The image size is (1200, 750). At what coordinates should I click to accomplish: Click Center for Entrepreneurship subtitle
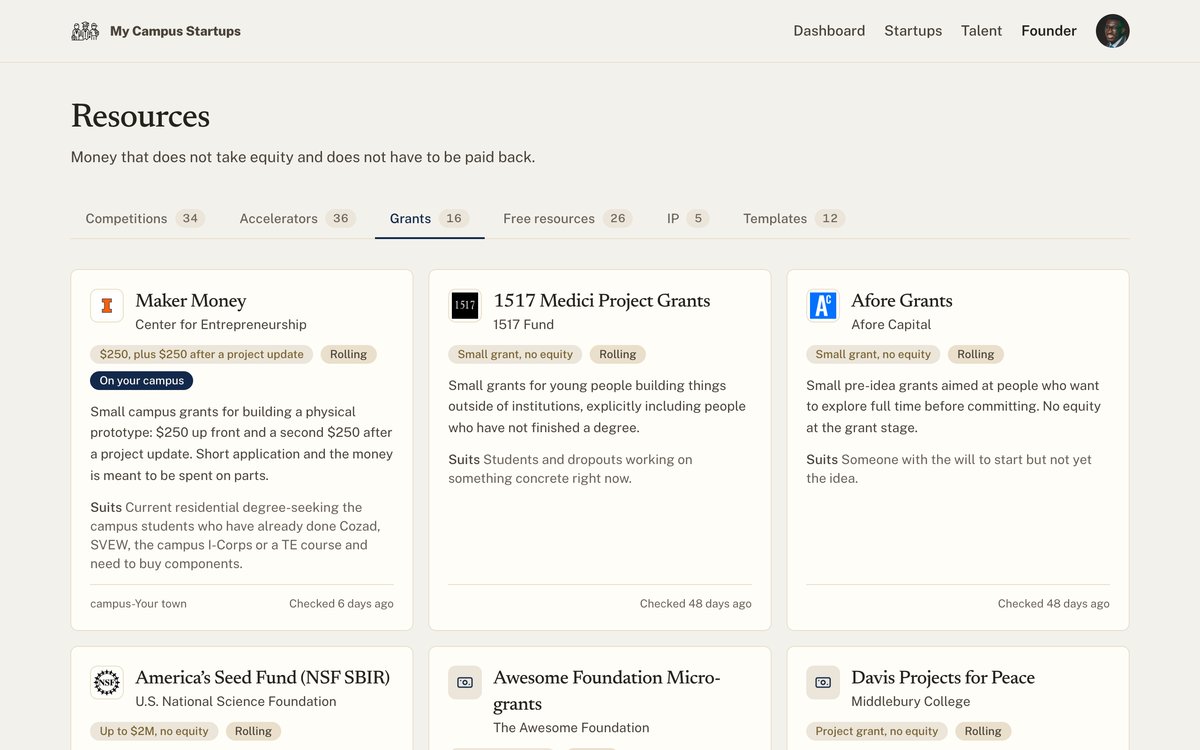(x=221, y=324)
